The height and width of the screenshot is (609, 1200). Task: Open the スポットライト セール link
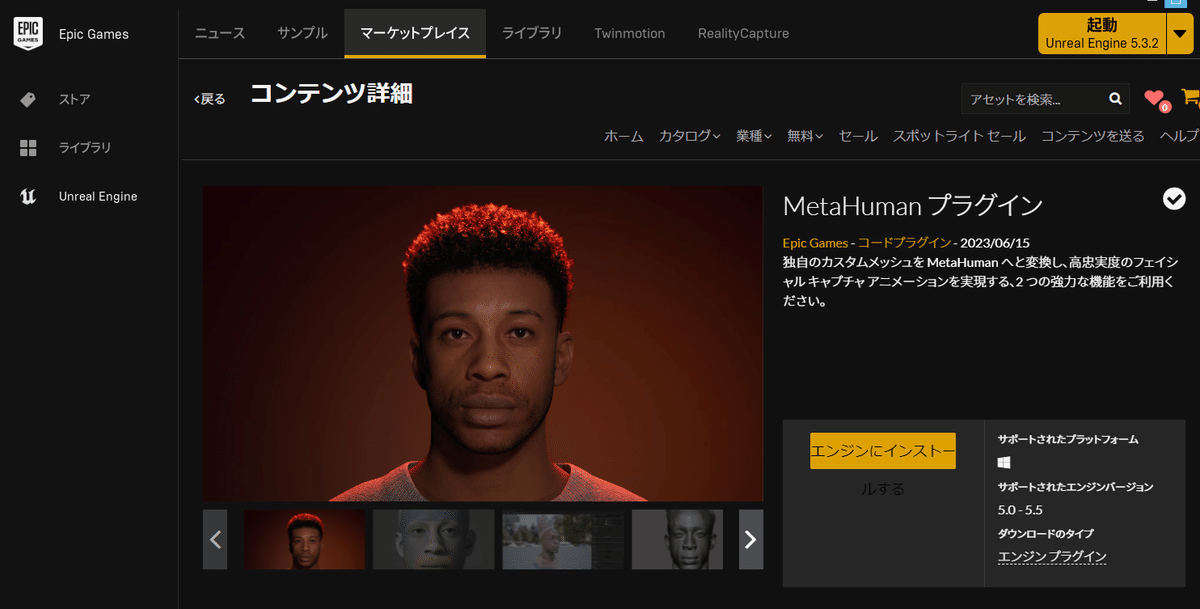click(959, 136)
